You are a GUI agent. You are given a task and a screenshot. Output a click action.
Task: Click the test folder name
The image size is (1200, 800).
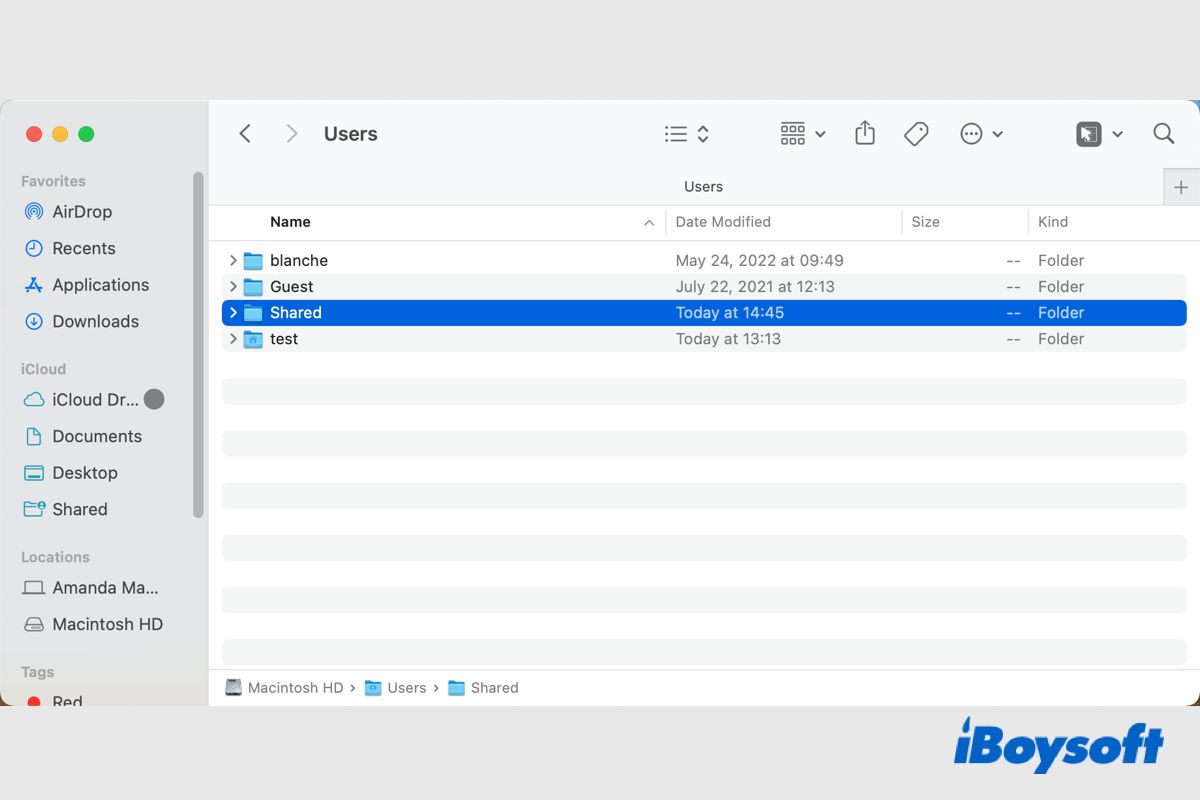[x=284, y=339]
